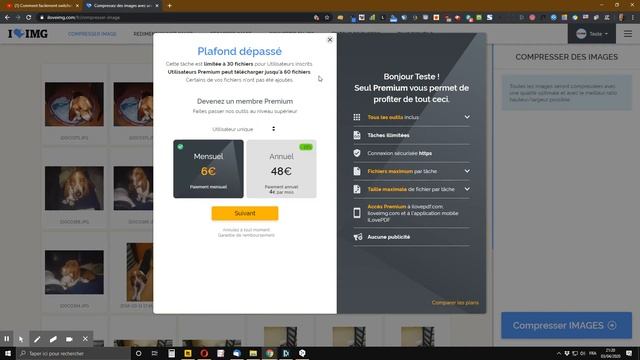This screenshot has width=640, height=360.
Task: Open the Teste user account menu
Action: 592,34
